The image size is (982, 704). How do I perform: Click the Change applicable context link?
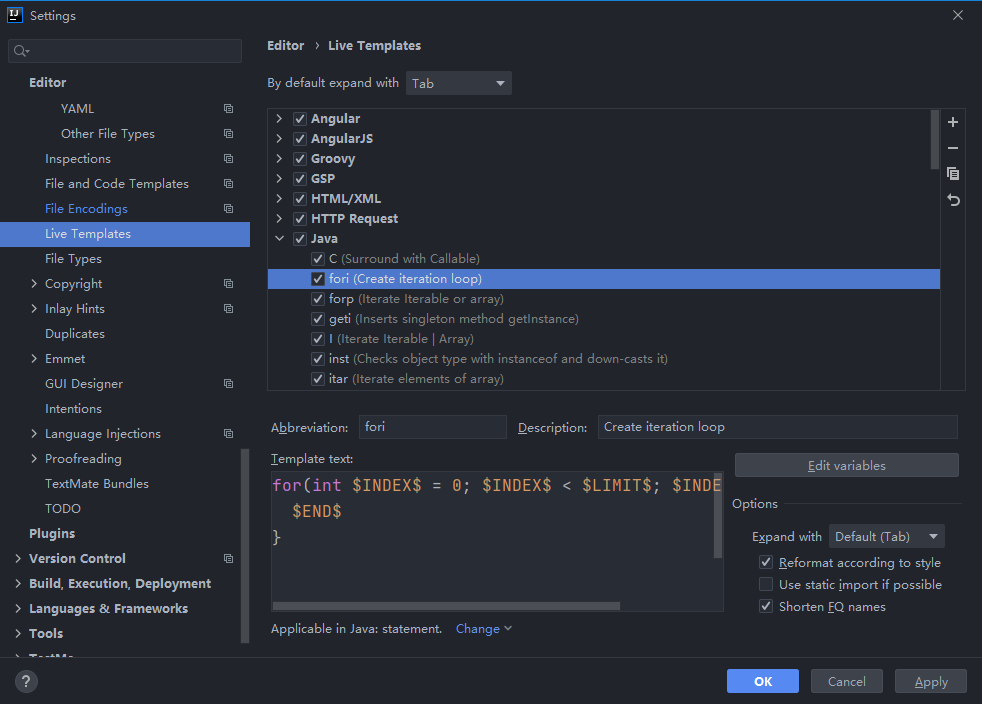483,629
